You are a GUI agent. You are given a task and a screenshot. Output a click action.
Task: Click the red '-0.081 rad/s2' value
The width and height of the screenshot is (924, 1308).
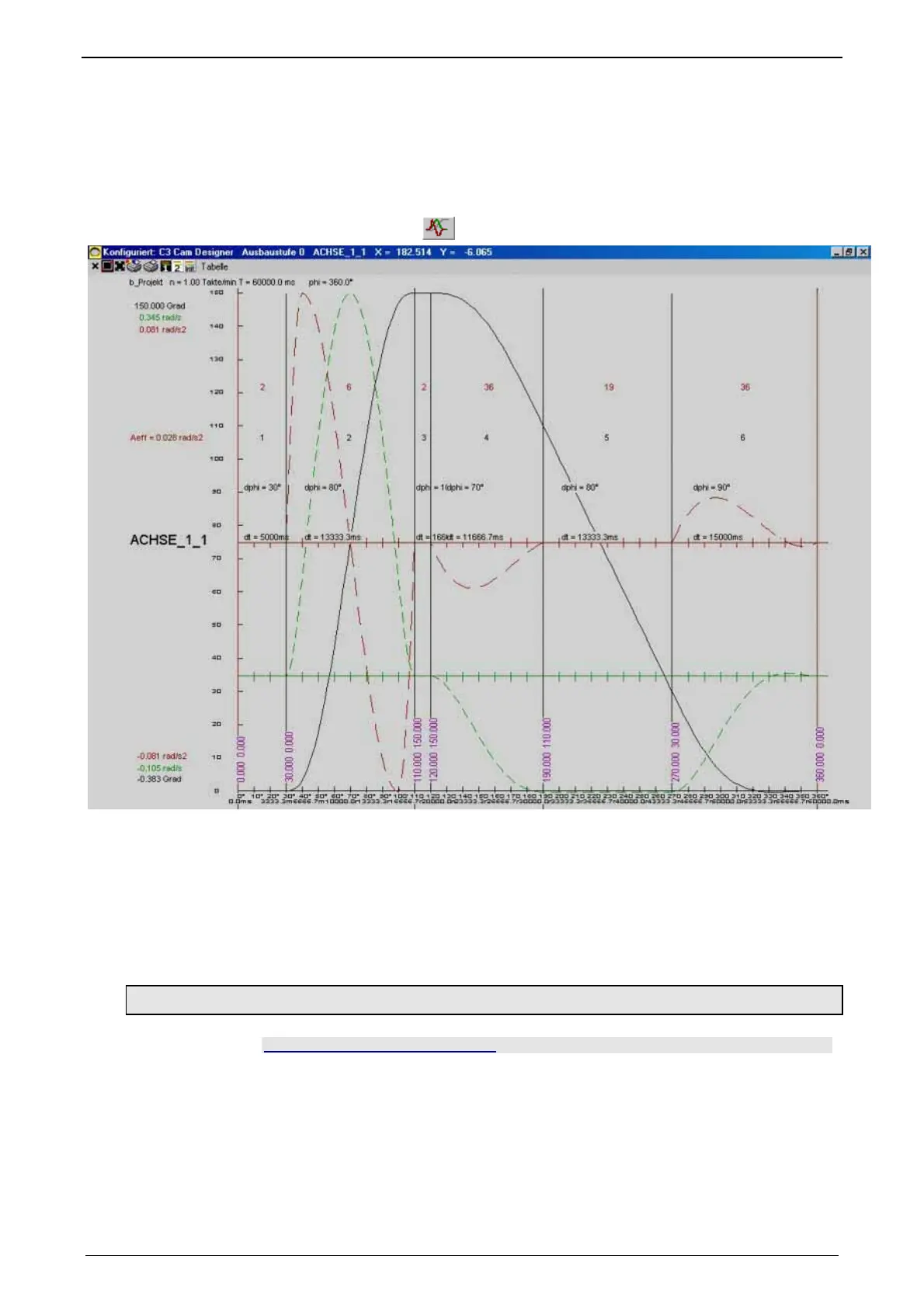click(162, 756)
